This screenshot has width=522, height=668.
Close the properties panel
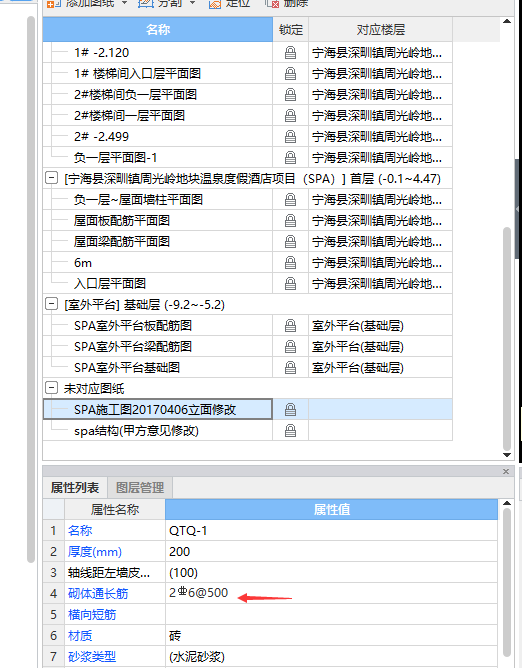506,472
